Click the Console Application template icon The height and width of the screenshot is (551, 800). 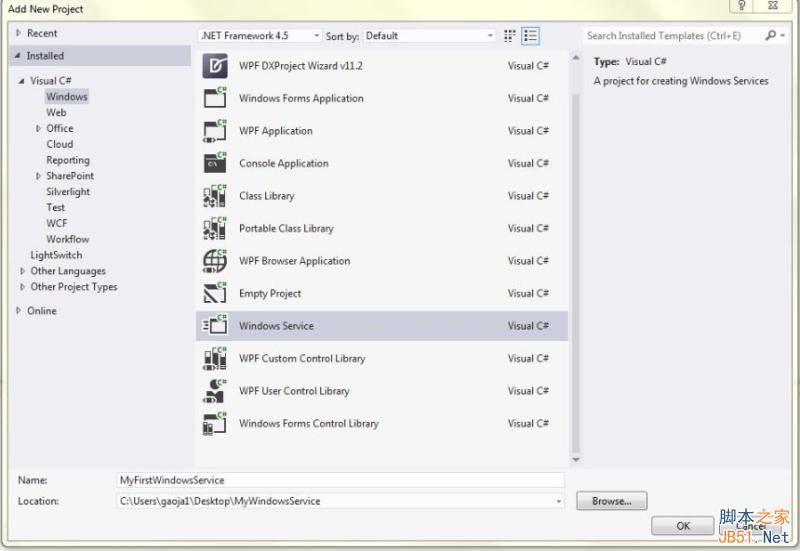point(215,163)
